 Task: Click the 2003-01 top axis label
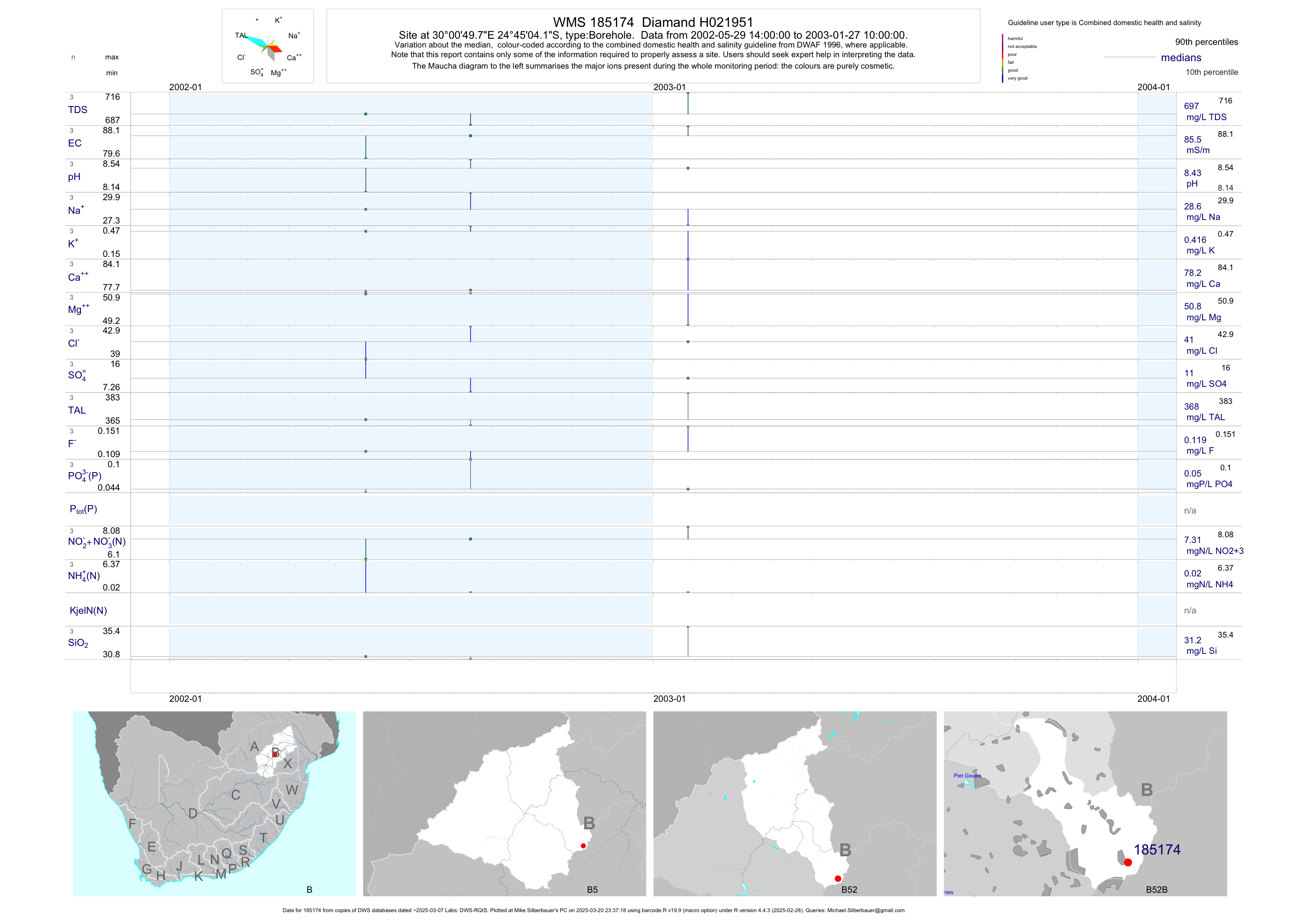click(670, 87)
